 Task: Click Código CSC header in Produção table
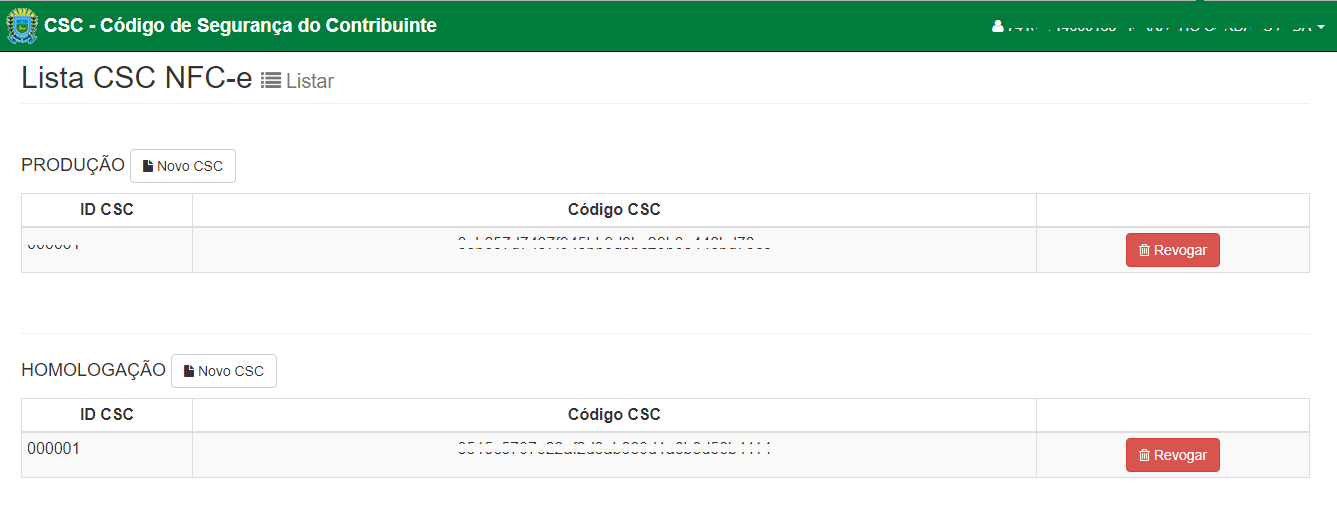point(614,210)
